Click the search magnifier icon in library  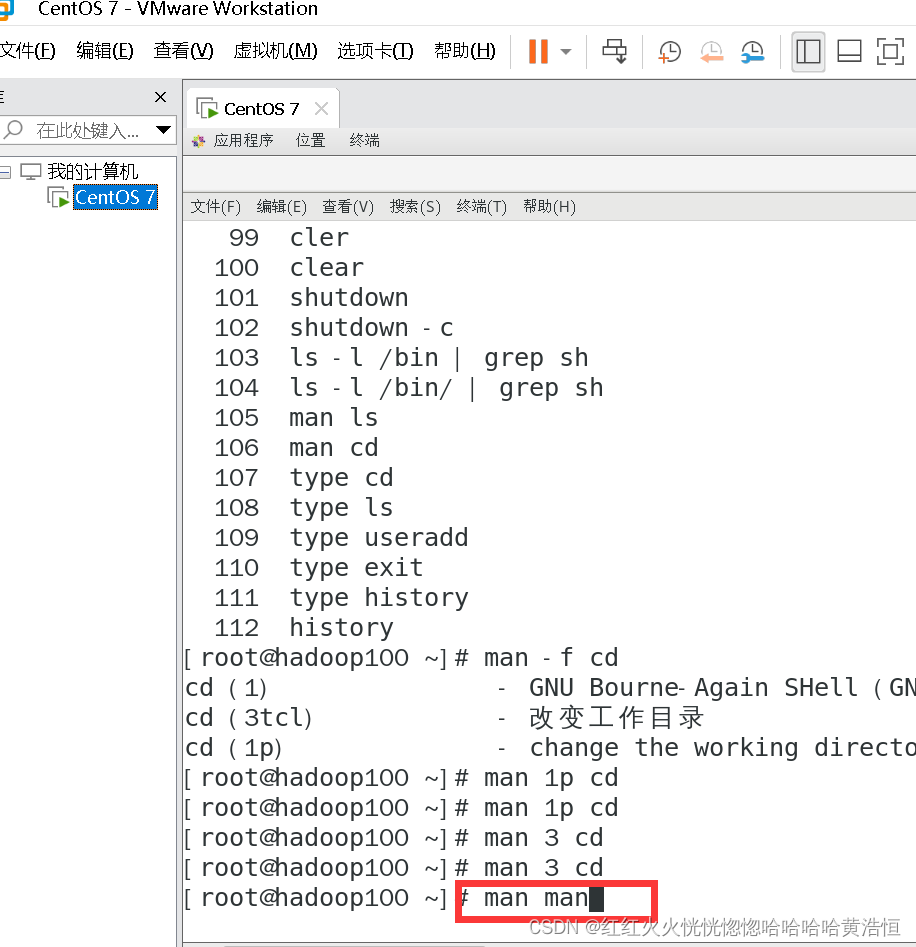click(x=13, y=129)
